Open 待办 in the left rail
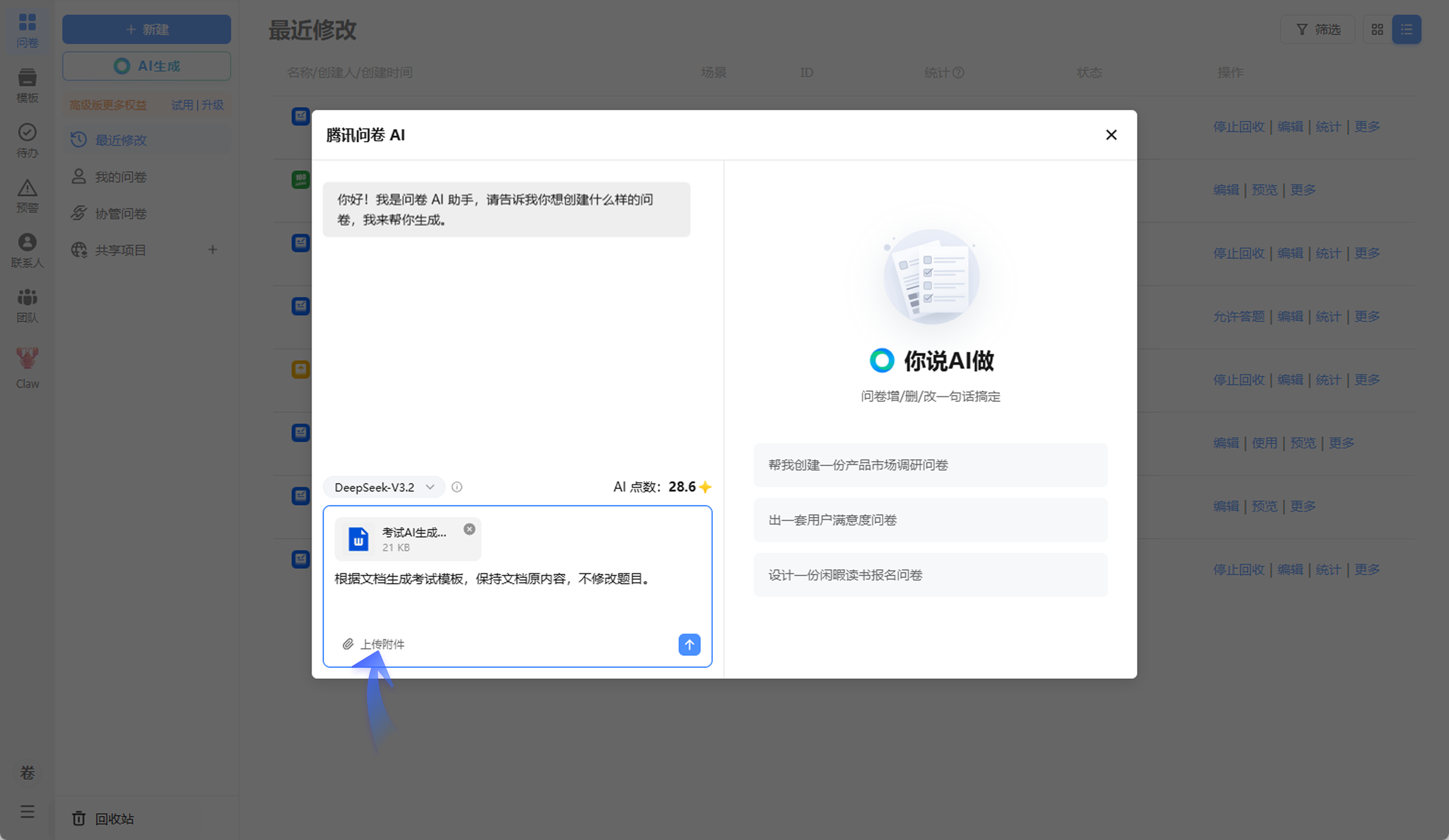The width and height of the screenshot is (1449, 840). tap(27, 140)
